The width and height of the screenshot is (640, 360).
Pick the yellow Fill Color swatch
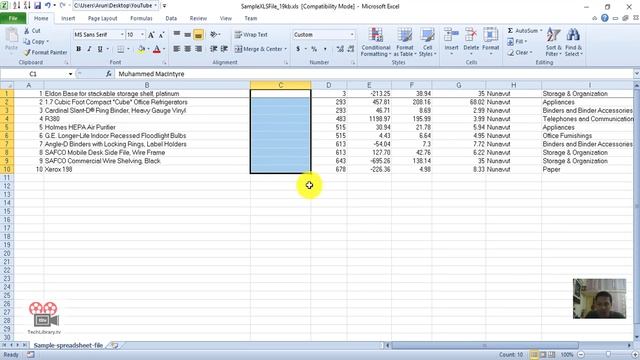click(141, 49)
